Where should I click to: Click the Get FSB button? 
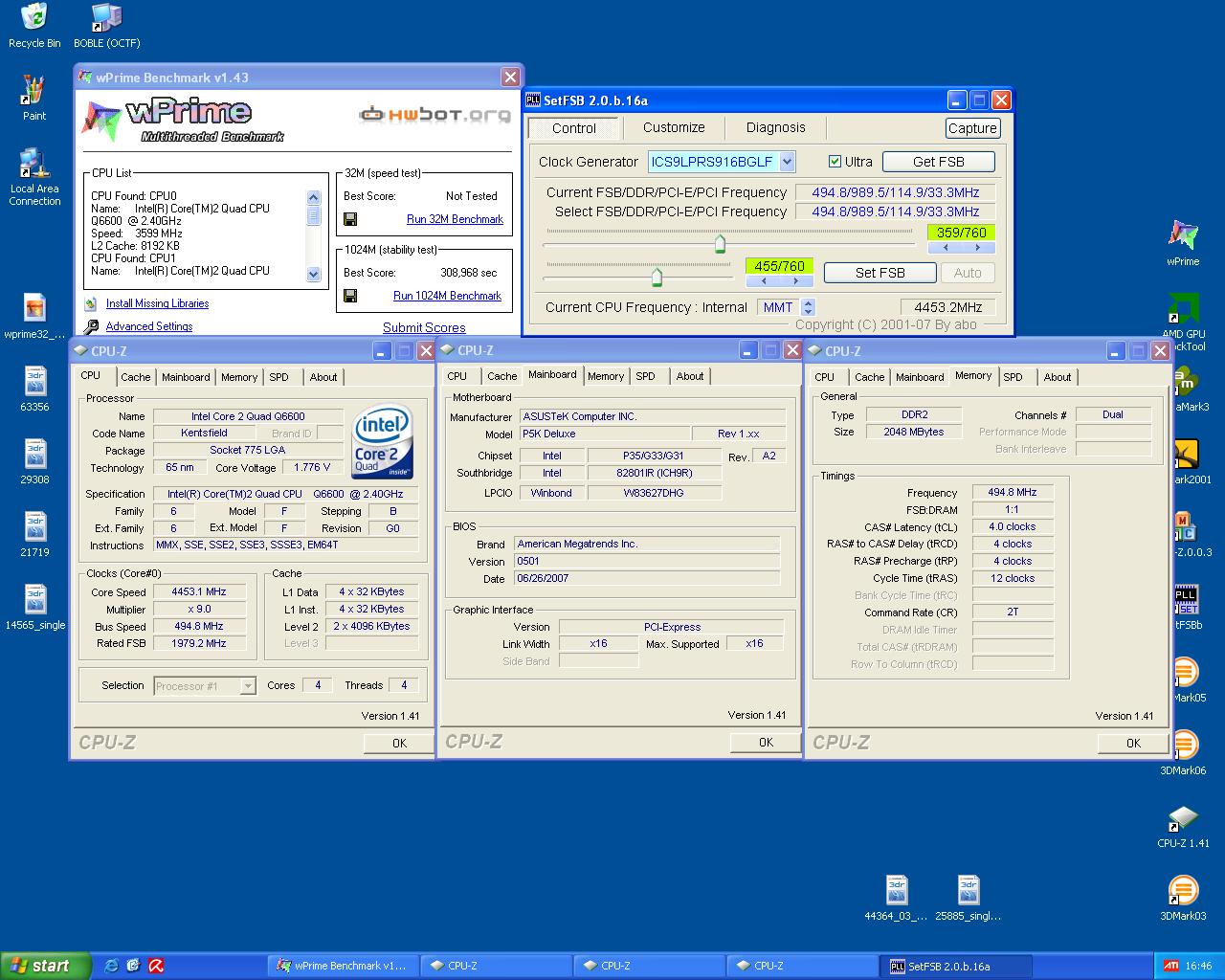(x=939, y=162)
